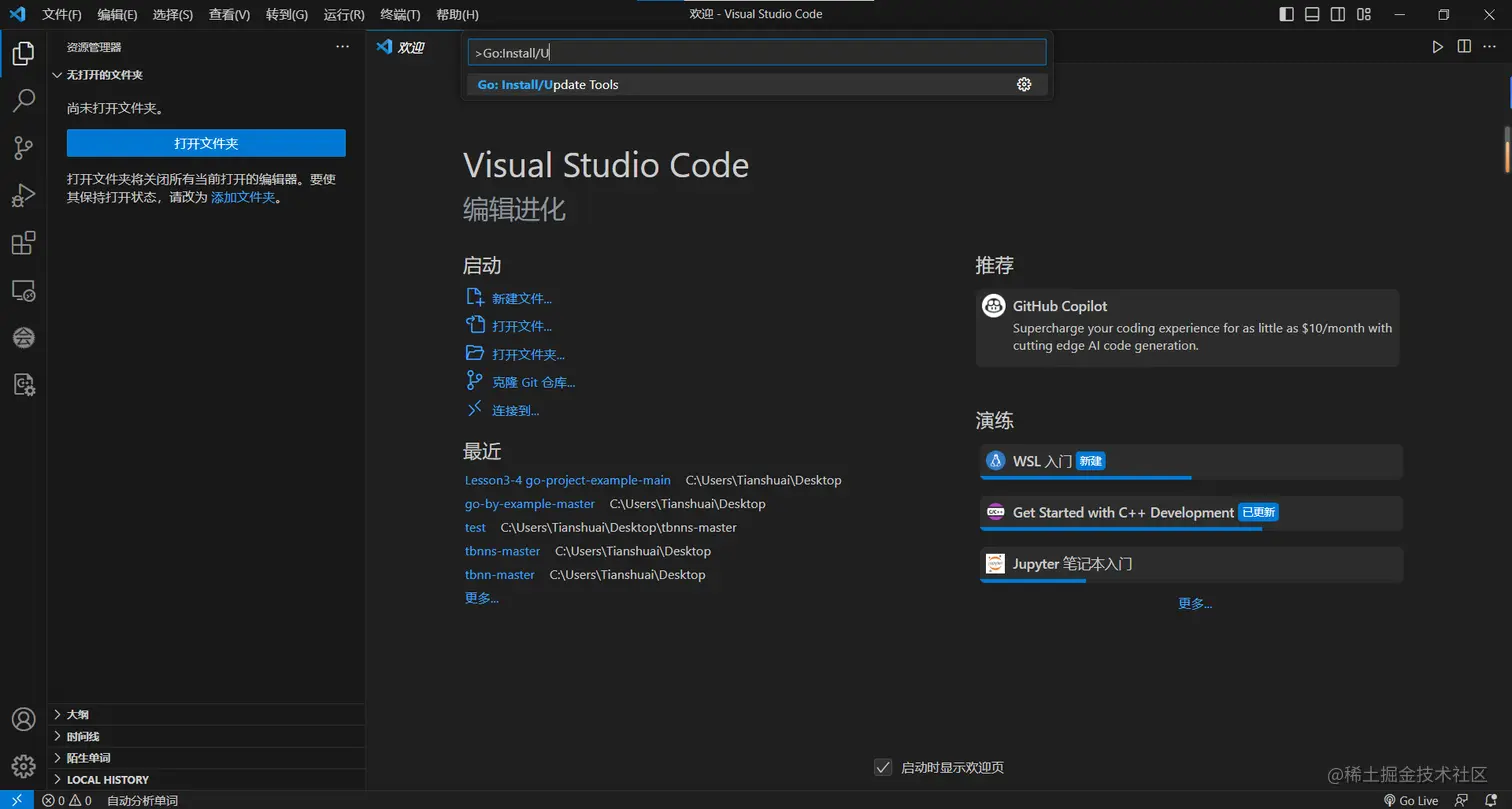Click 更多... under walkthroughs
The image size is (1512, 809).
[x=1195, y=603]
